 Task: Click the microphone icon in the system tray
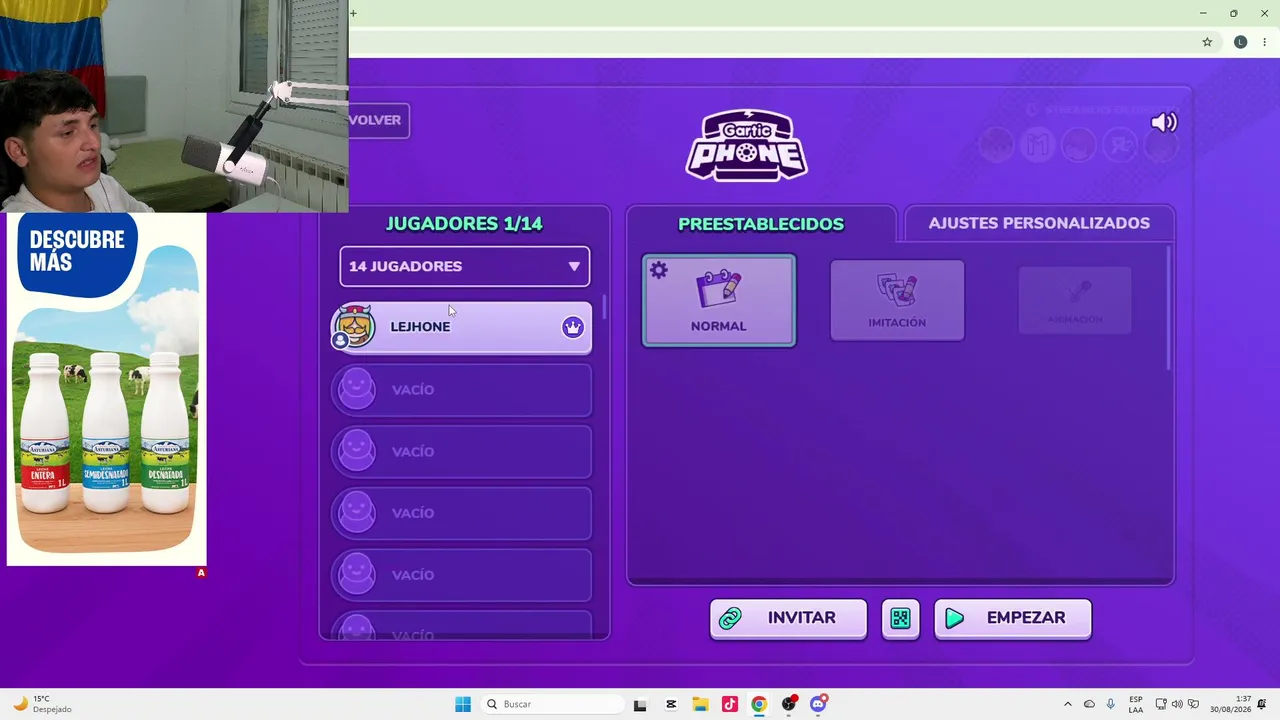[x=1110, y=704]
